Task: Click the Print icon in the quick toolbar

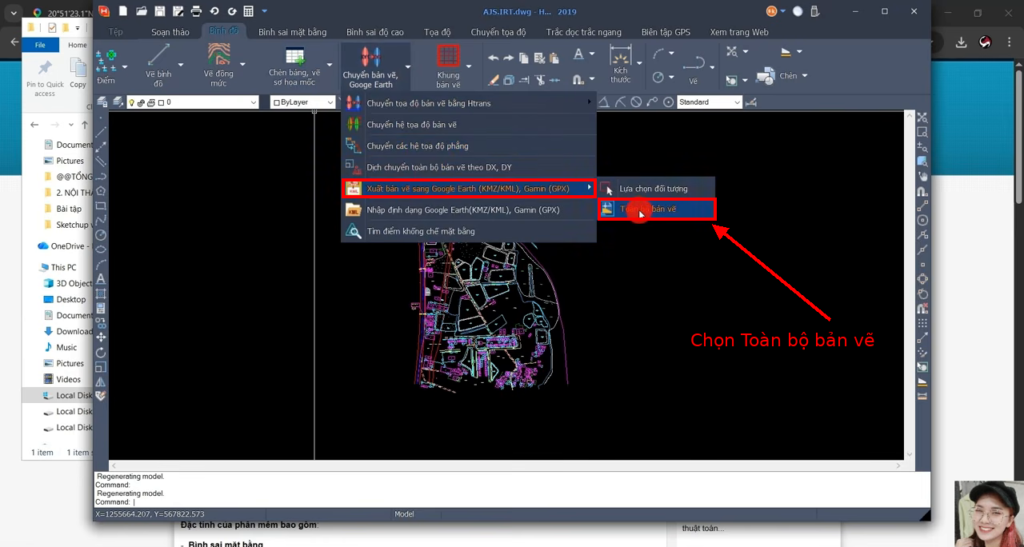Action: click(x=196, y=11)
